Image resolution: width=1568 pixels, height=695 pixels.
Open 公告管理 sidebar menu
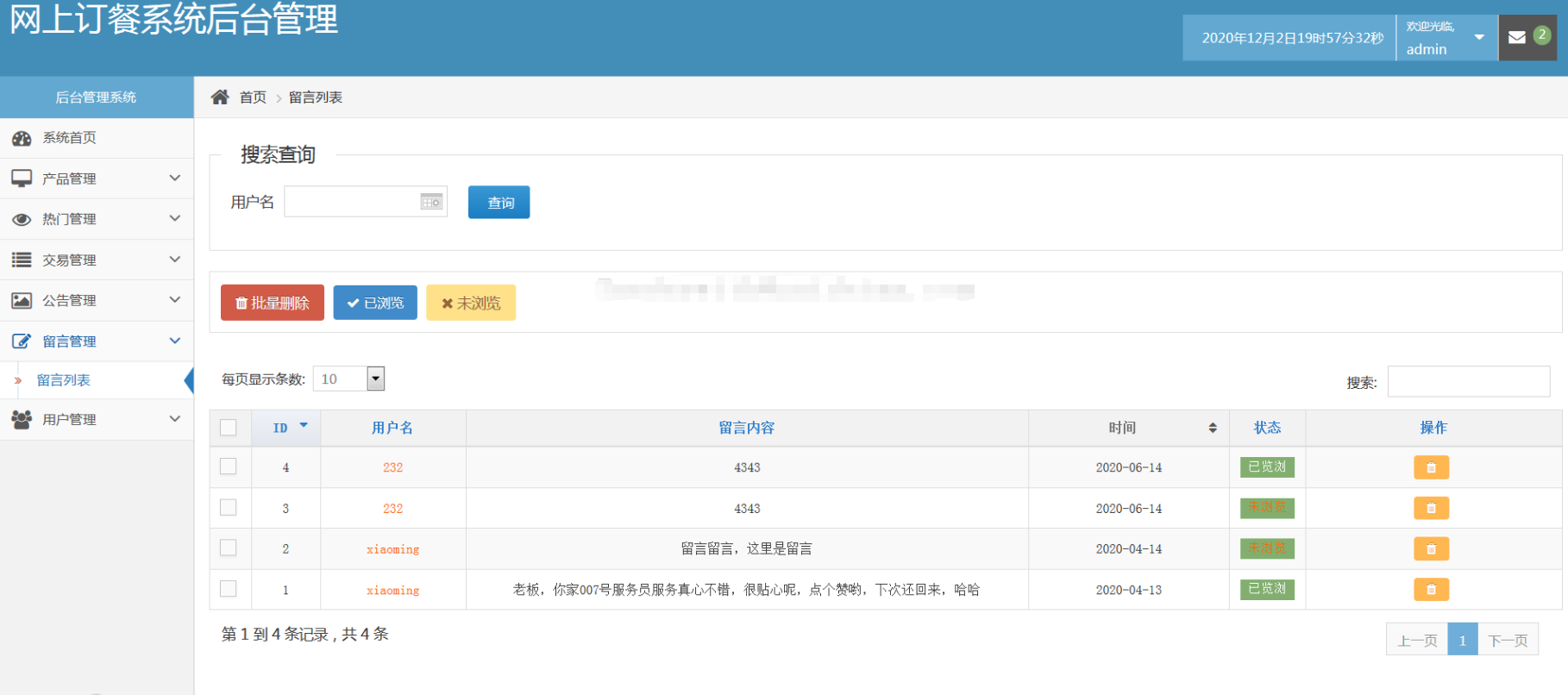click(97, 300)
